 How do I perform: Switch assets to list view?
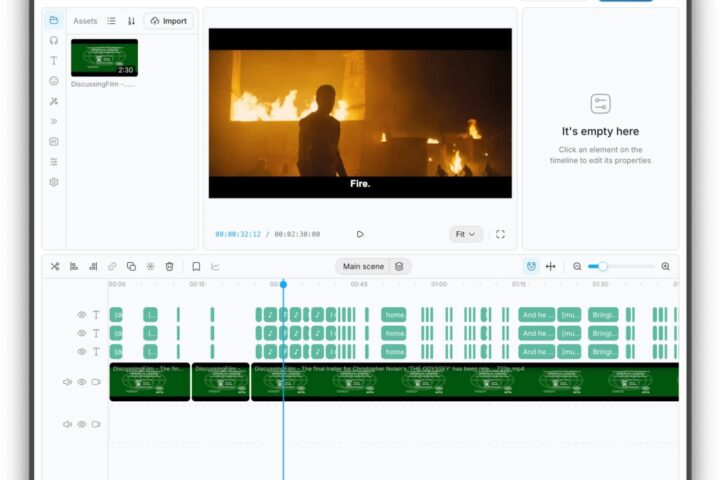(x=111, y=21)
